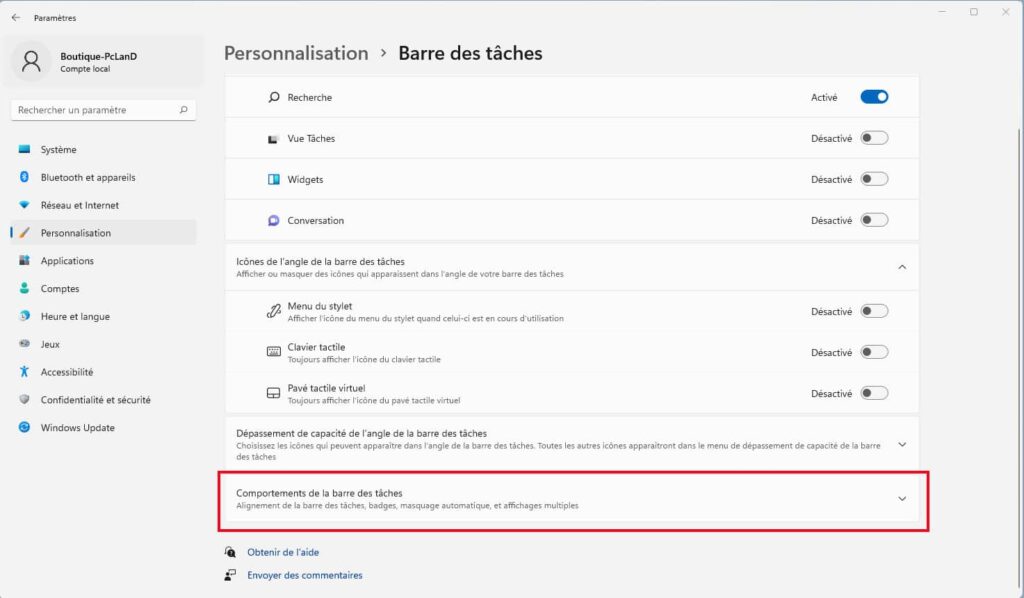Click the back arrow in title bar
The image size is (1024, 598).
[x=15, y=17]
